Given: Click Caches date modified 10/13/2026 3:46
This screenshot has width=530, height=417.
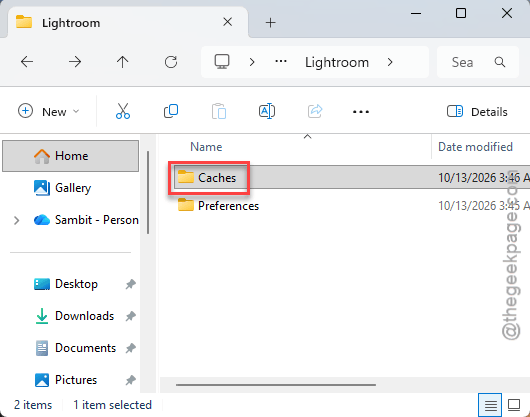Looking at the screenshot, I should pos(484,178).
